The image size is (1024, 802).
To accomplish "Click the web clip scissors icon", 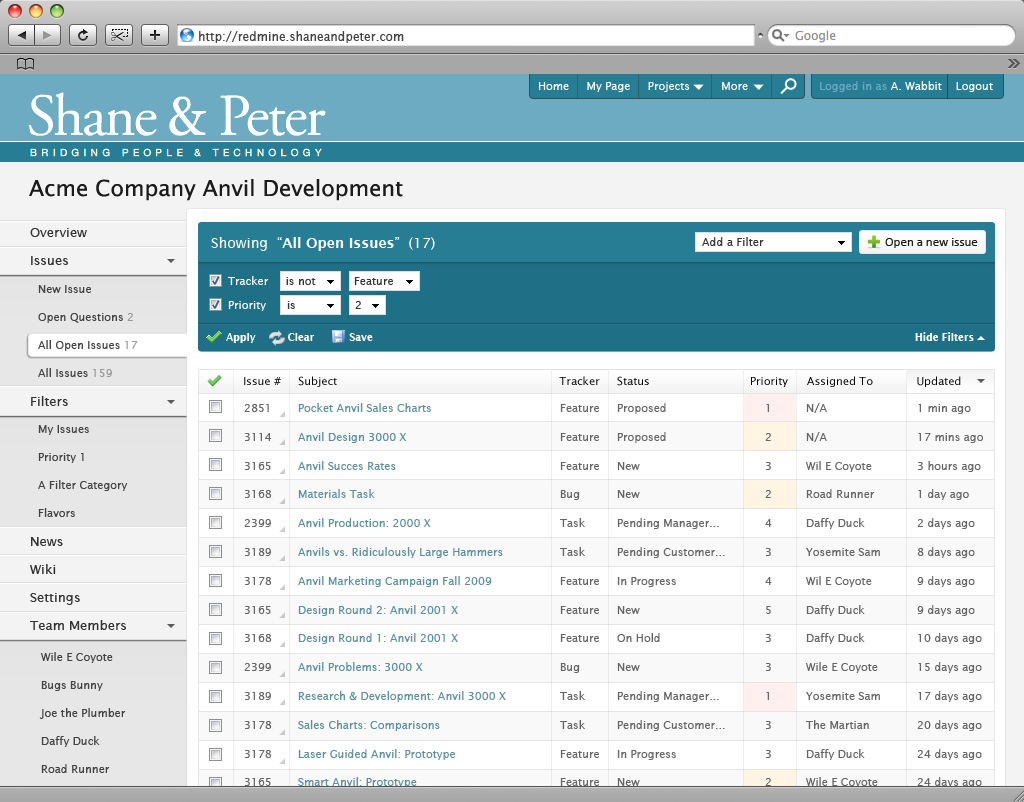I will [x=119, y=35].
